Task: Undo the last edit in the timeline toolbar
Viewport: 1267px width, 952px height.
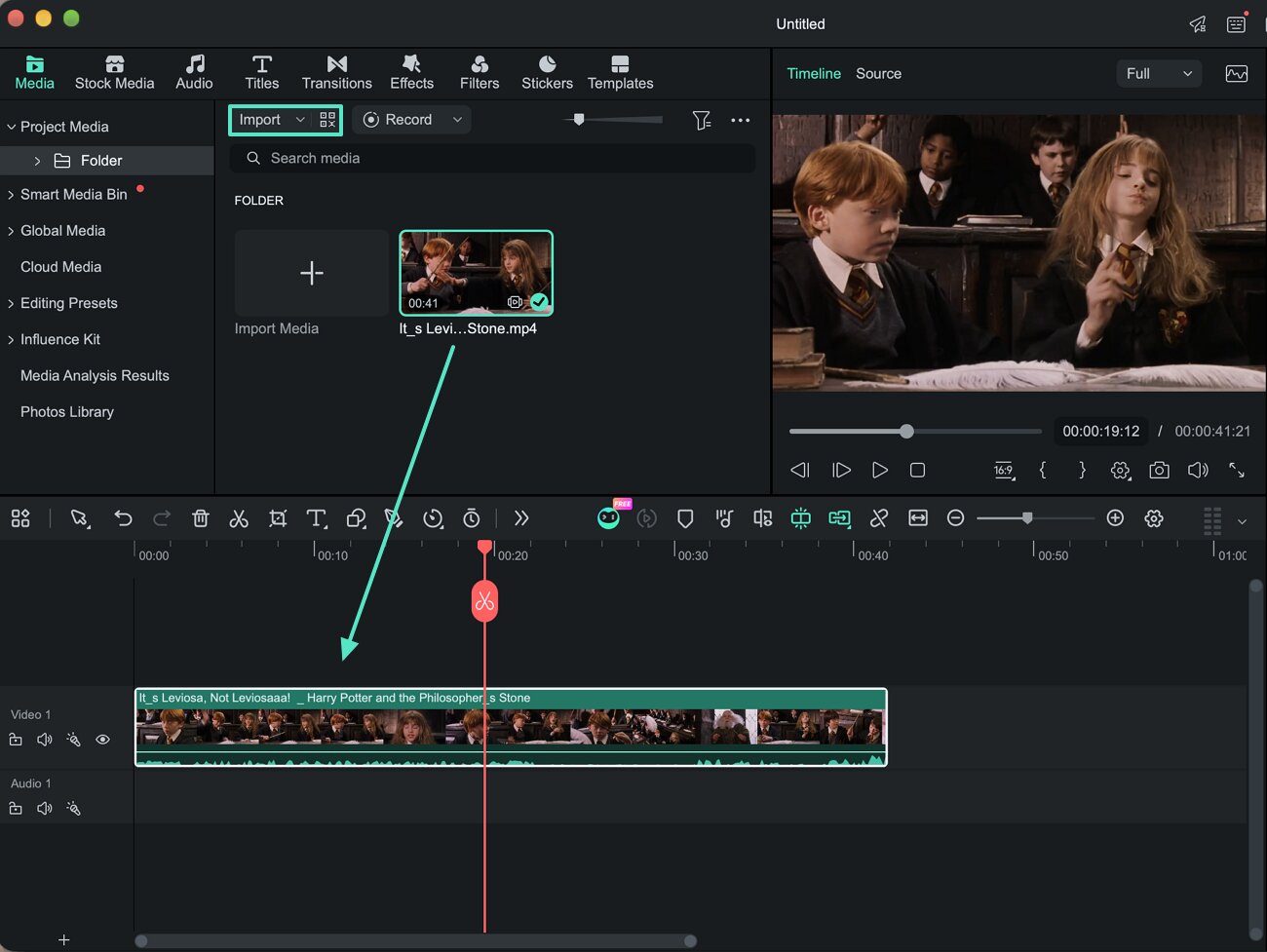Action: [123, 518]
